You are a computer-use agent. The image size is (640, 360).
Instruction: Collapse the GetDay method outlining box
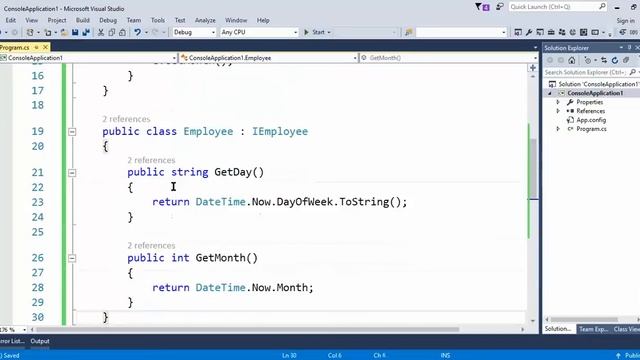(x=72, y=173)
